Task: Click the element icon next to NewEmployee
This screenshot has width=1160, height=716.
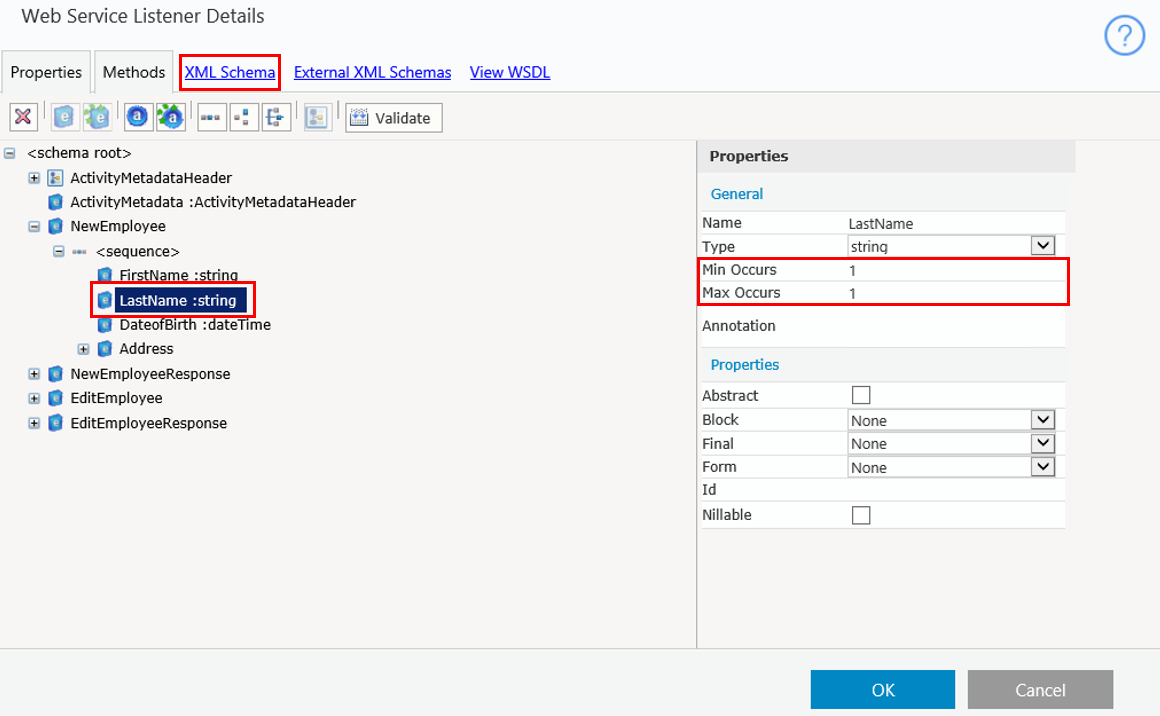Action: coord(55,226)
